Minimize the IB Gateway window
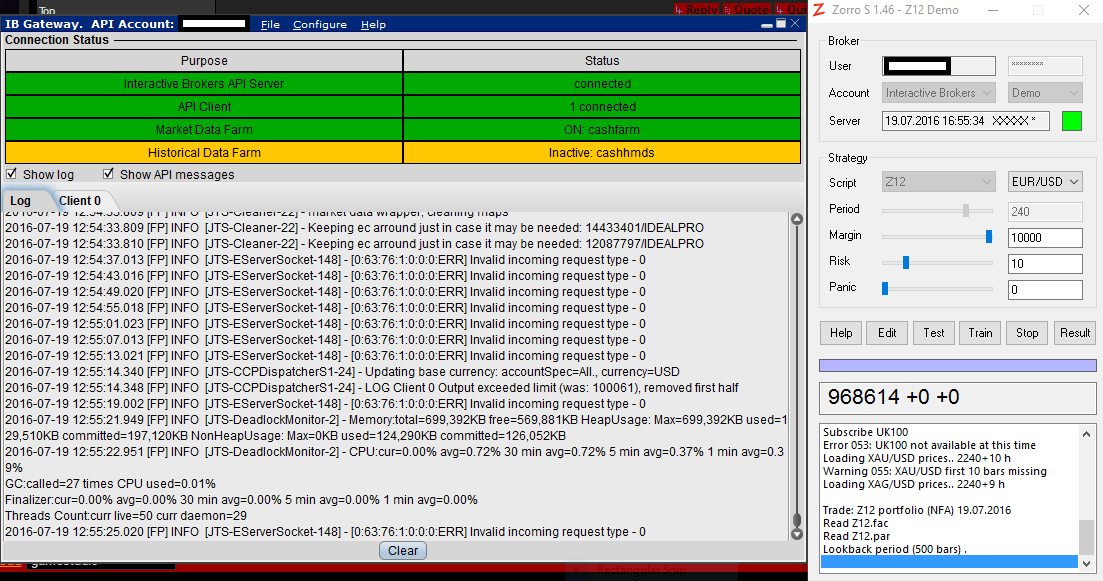This screenshot has height=581, width=1103. 767,25
